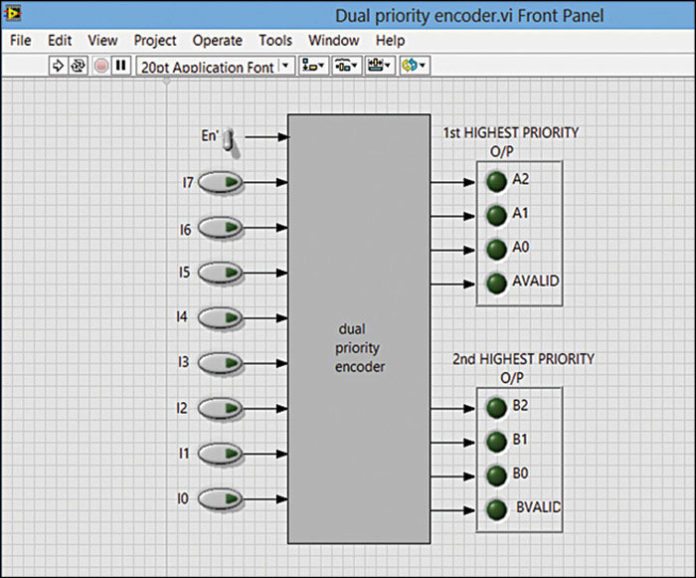Open the Project menu
Image resolution: width=696 pixels, height=578 pixels.
155,40
